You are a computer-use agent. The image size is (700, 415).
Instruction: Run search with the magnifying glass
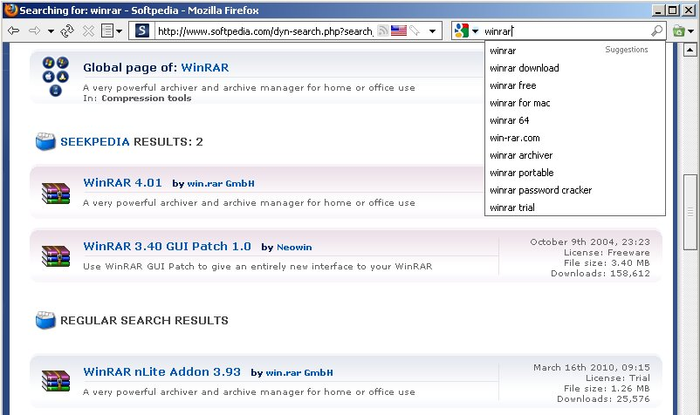pyautogui.click(x=657, y=31)
